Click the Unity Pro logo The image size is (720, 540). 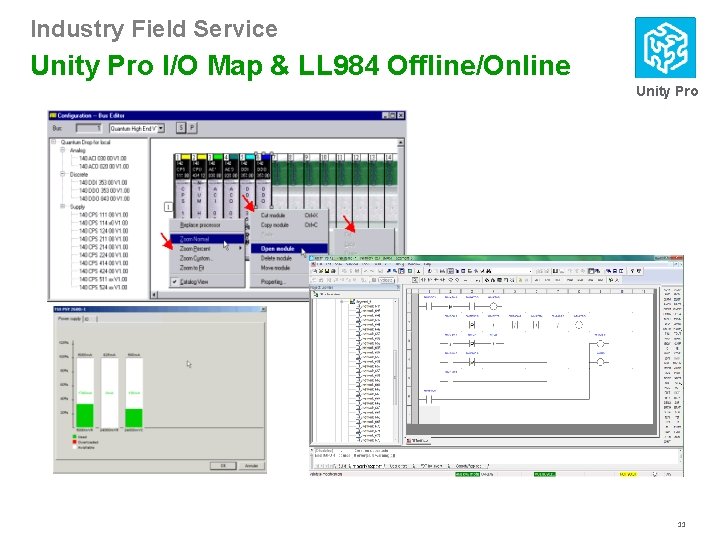click(665, 48)
